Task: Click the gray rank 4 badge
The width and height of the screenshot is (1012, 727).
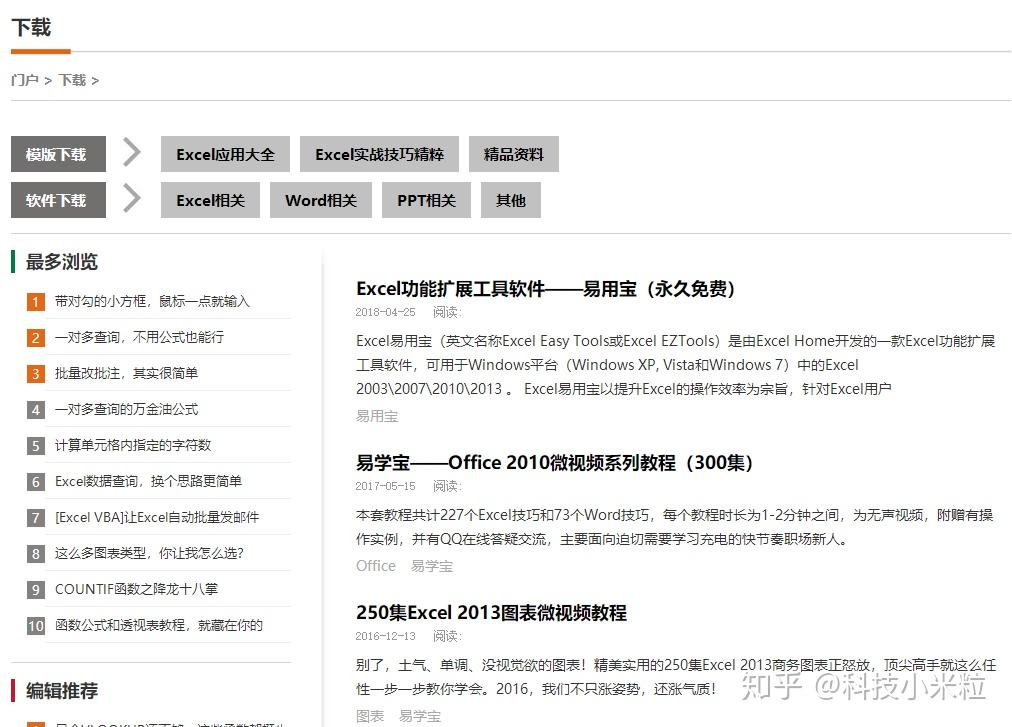Action: pos(35,409)
